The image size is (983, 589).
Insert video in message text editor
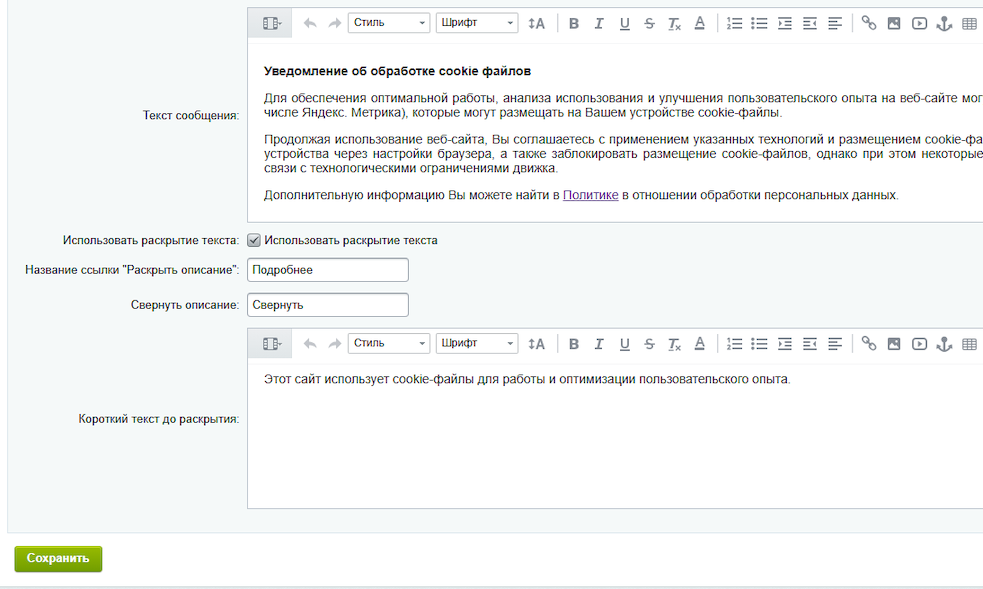[x=919, y=23]
